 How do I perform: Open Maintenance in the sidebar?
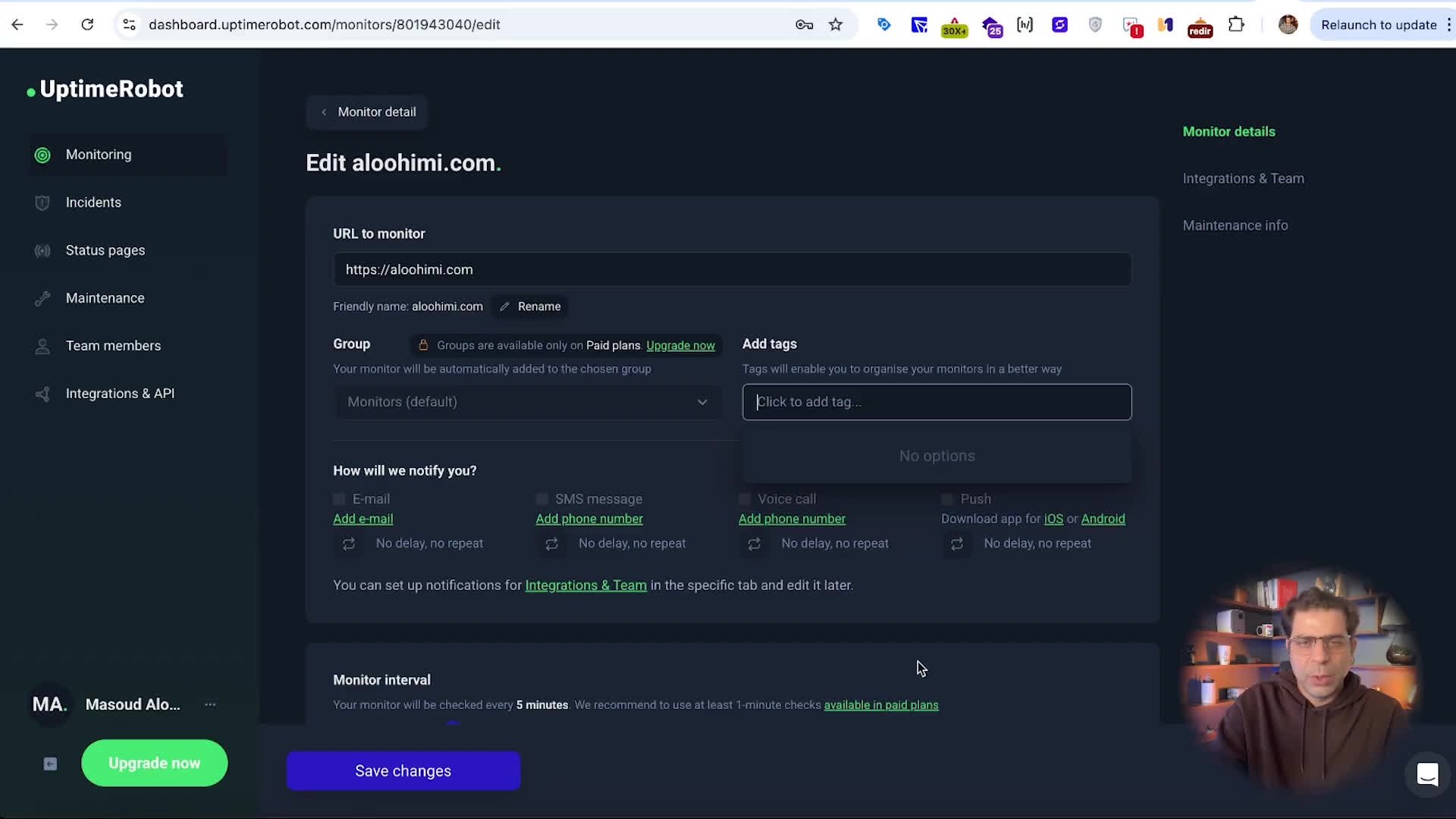[105, 298]
